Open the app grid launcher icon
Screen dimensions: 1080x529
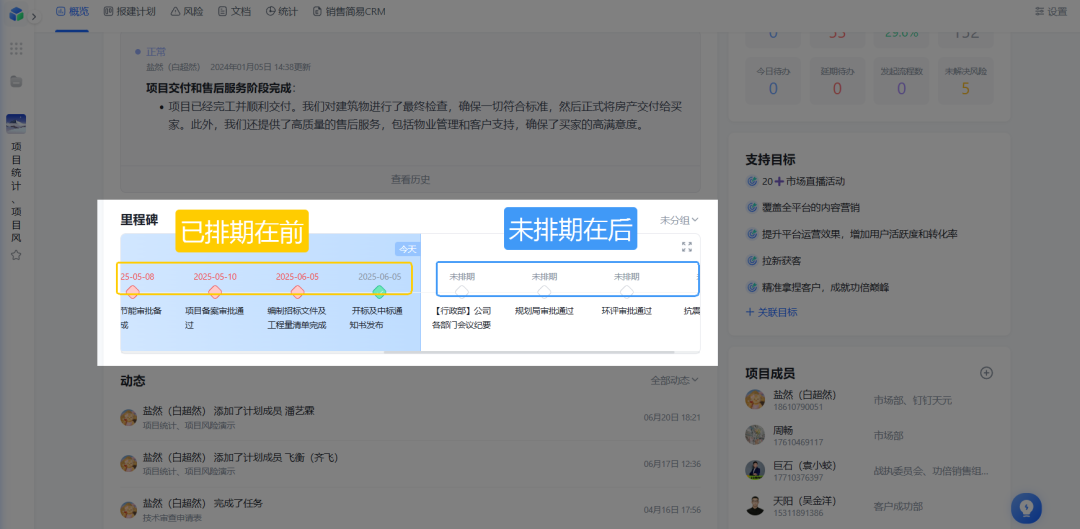tap(16, 49)
